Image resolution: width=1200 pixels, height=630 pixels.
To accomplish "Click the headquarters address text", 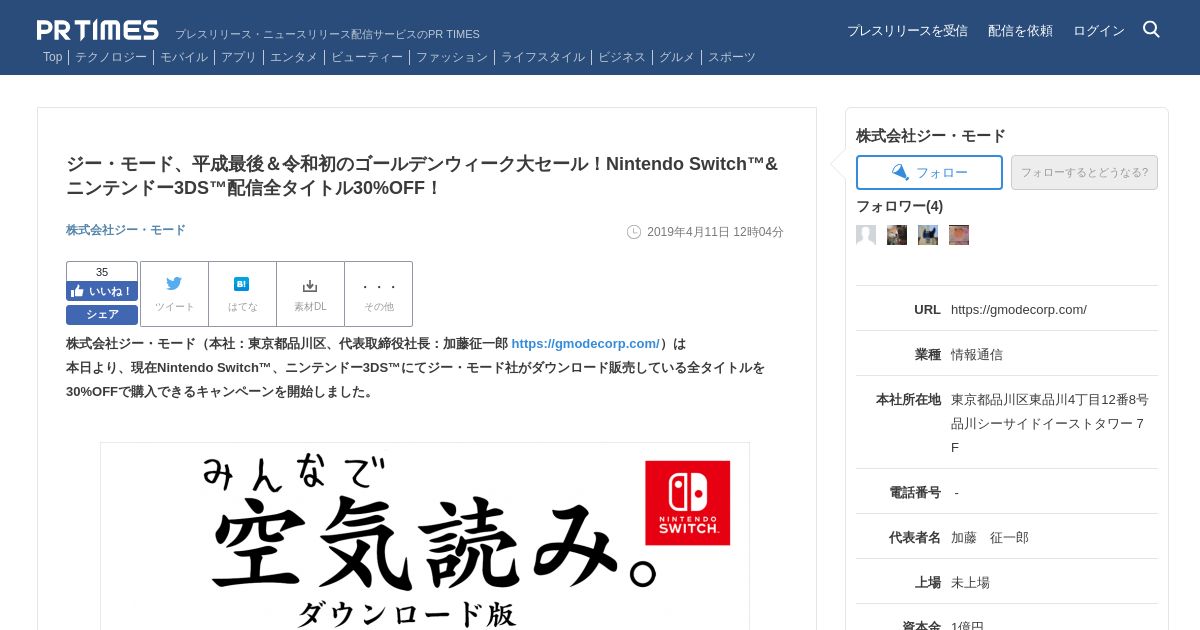I will (x=1050, y=423).
